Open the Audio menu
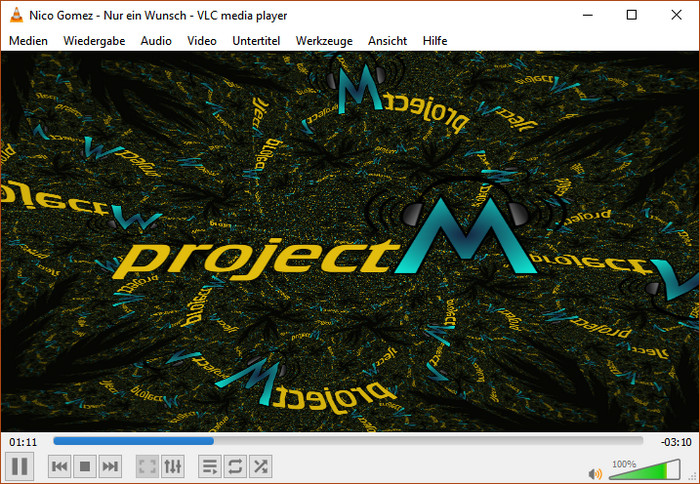This screenshot has height=484, width=700. (156, 41)
